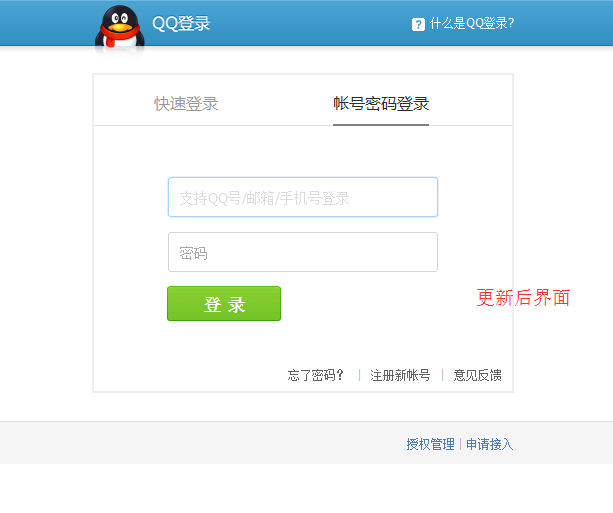Click the QQ登录 header title

[x=181, y=23]
